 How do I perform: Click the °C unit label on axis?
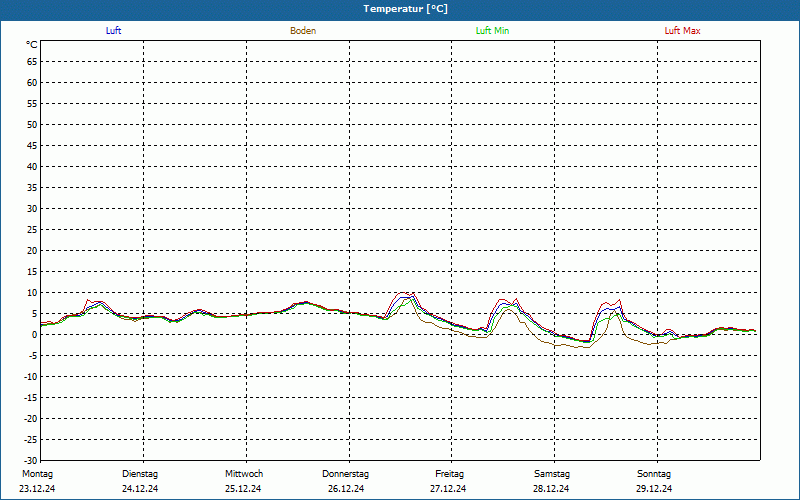click(32, 45)
